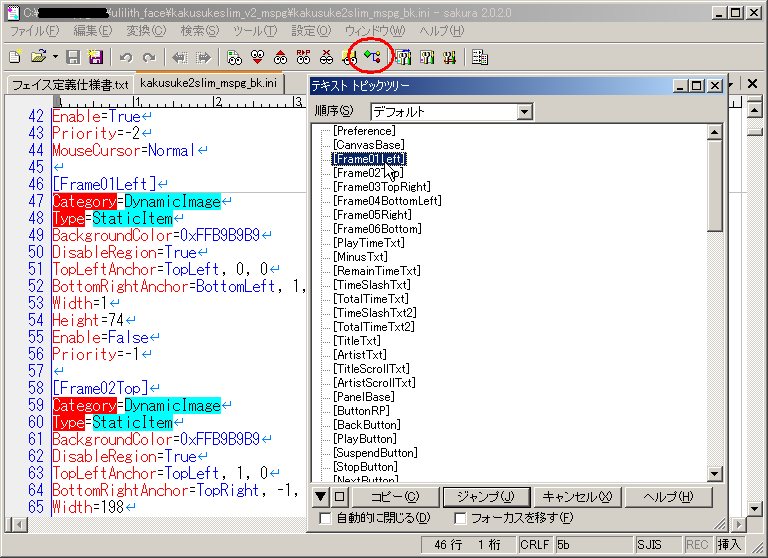Image resolution: width=768 pixels, height=558 pixels.
Task: Open the ヘルプ(H) menu
Action: click(441, 31)
